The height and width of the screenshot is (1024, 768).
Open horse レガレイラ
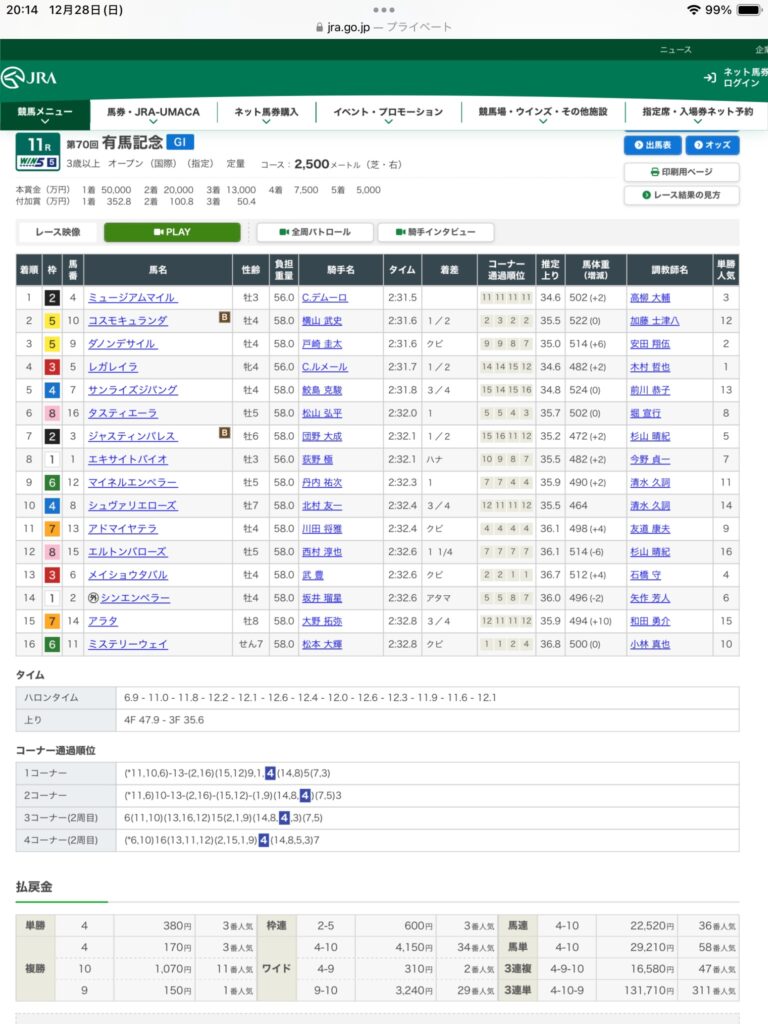point(113,367)
